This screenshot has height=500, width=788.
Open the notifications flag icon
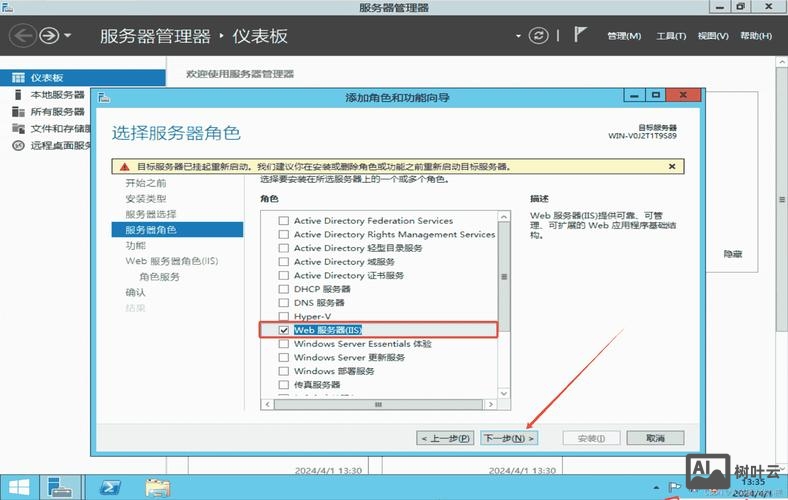[x=581, y=35]
